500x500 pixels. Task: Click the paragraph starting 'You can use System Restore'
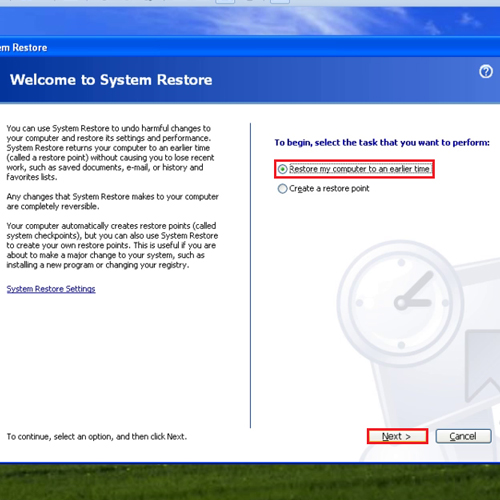110,153
